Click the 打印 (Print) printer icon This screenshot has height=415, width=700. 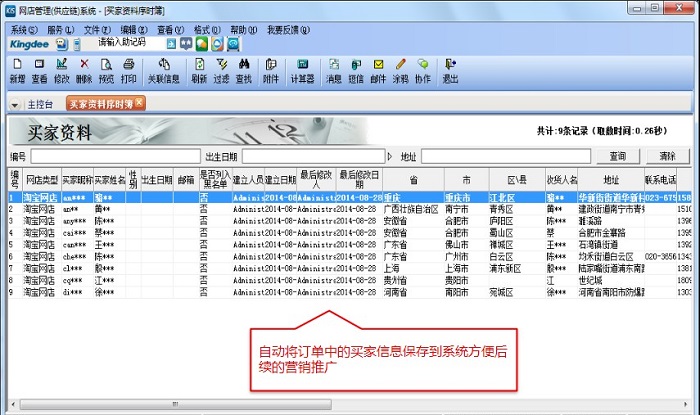point(129,71)
